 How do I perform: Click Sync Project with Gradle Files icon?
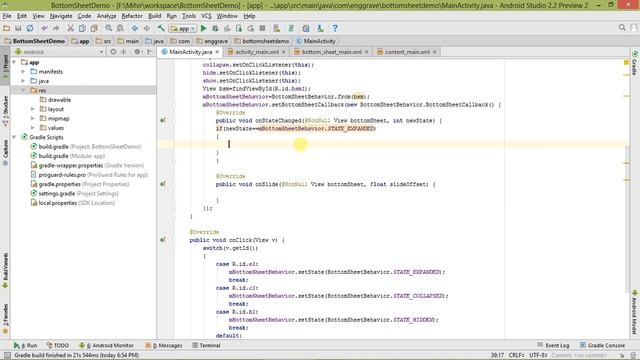(x=291, y=29)
